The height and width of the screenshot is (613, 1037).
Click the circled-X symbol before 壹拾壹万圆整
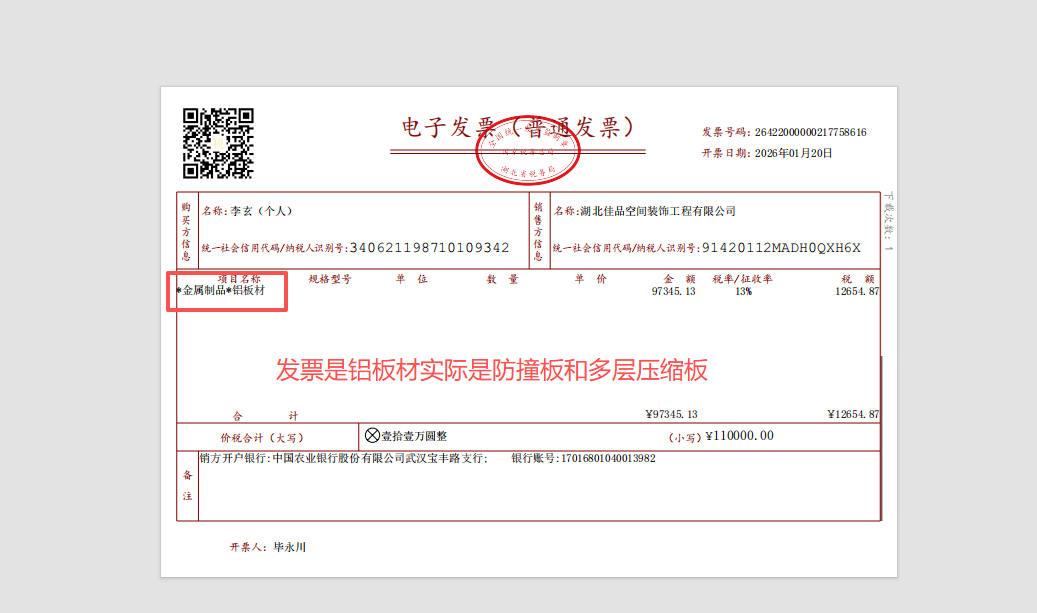(372, 436)
